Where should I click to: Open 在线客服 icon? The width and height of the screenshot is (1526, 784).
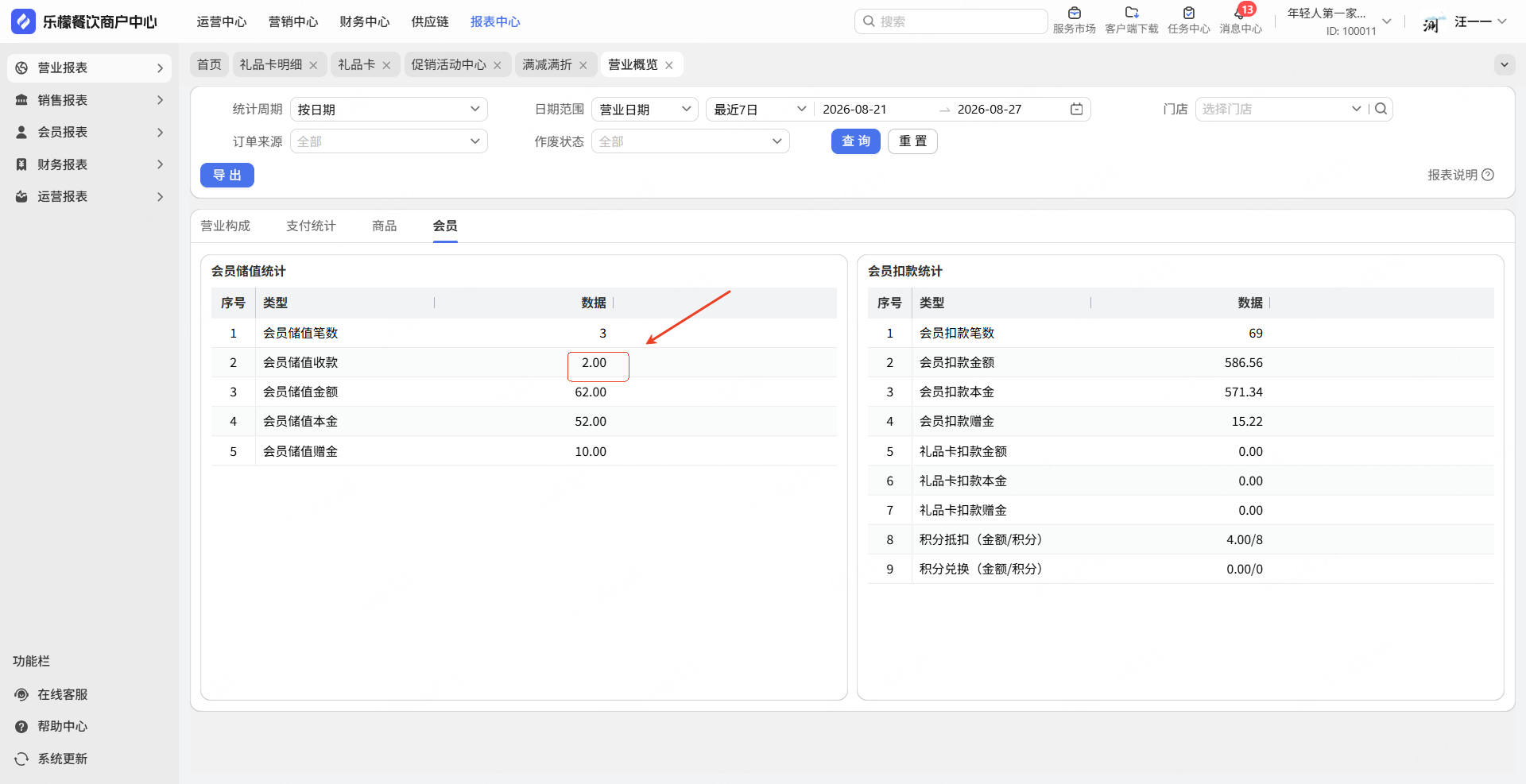coord(21,694)
